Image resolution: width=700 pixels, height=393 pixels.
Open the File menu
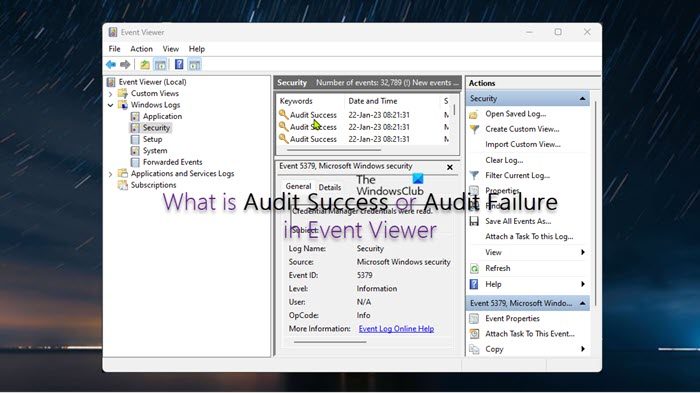[x=114, y=49]
